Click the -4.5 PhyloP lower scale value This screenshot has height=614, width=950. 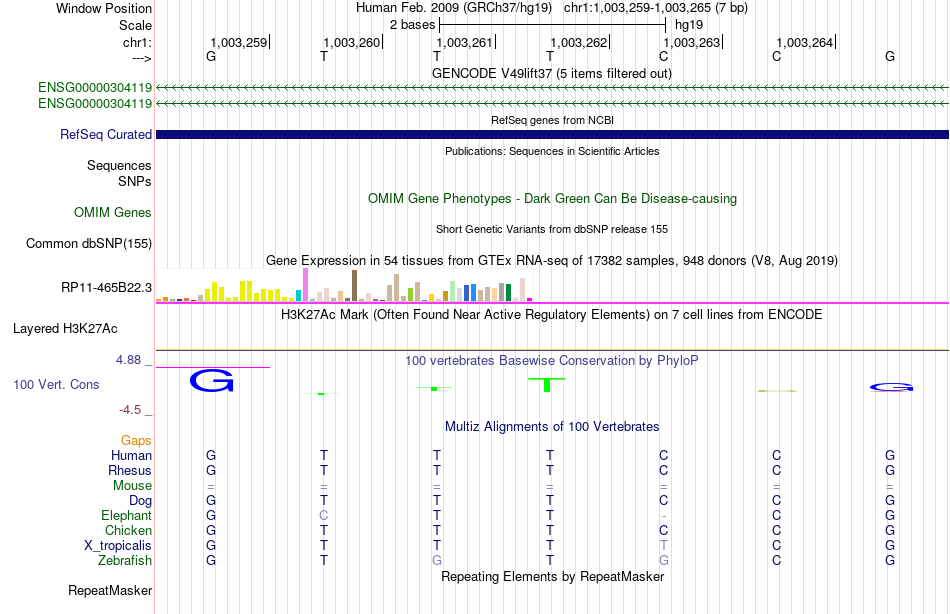click(x=130, y=410)
